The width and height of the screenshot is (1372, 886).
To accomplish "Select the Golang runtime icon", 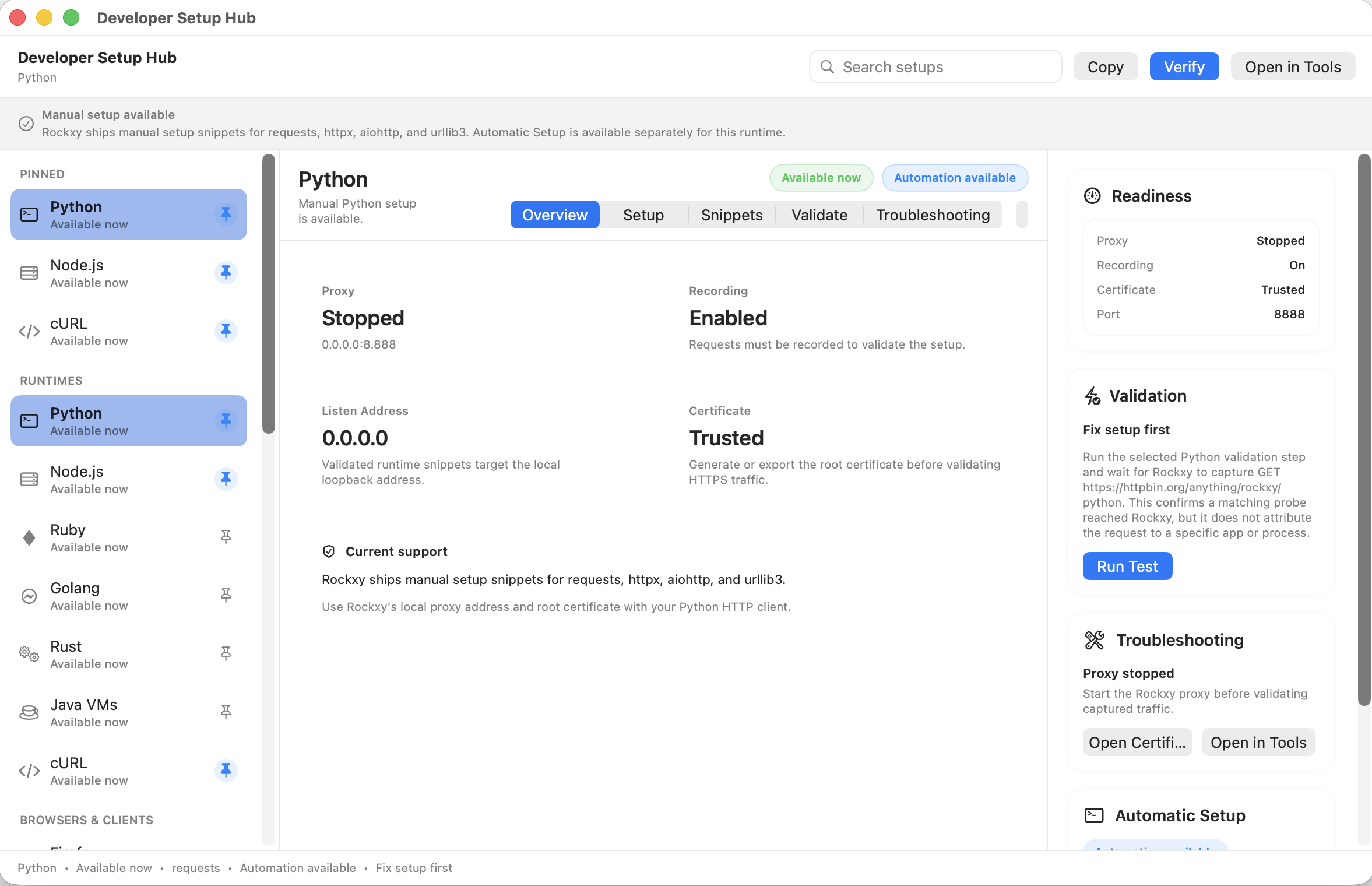I will [x=29, y=595].
